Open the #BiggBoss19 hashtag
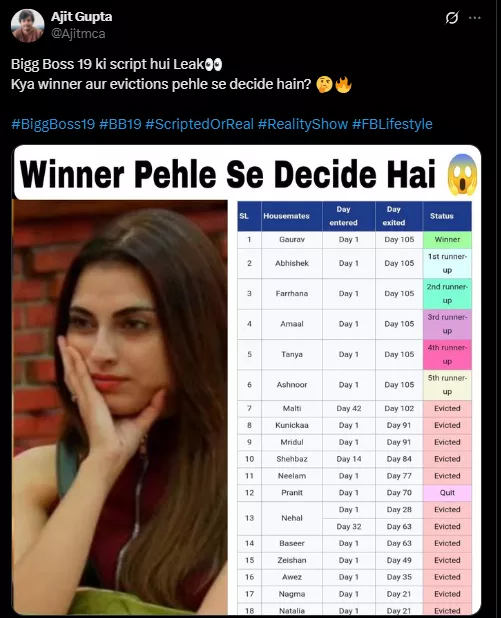This screenshot has height=618, width=501. 53,124
